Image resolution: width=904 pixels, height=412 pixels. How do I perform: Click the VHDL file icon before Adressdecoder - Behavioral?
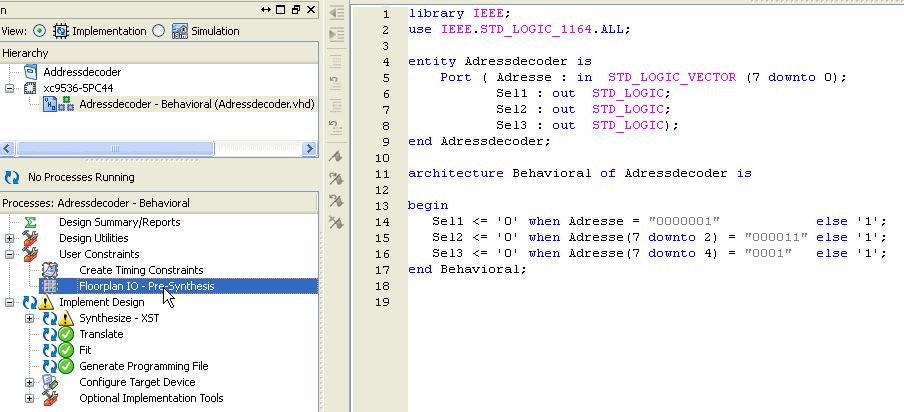tap(50, 104)
